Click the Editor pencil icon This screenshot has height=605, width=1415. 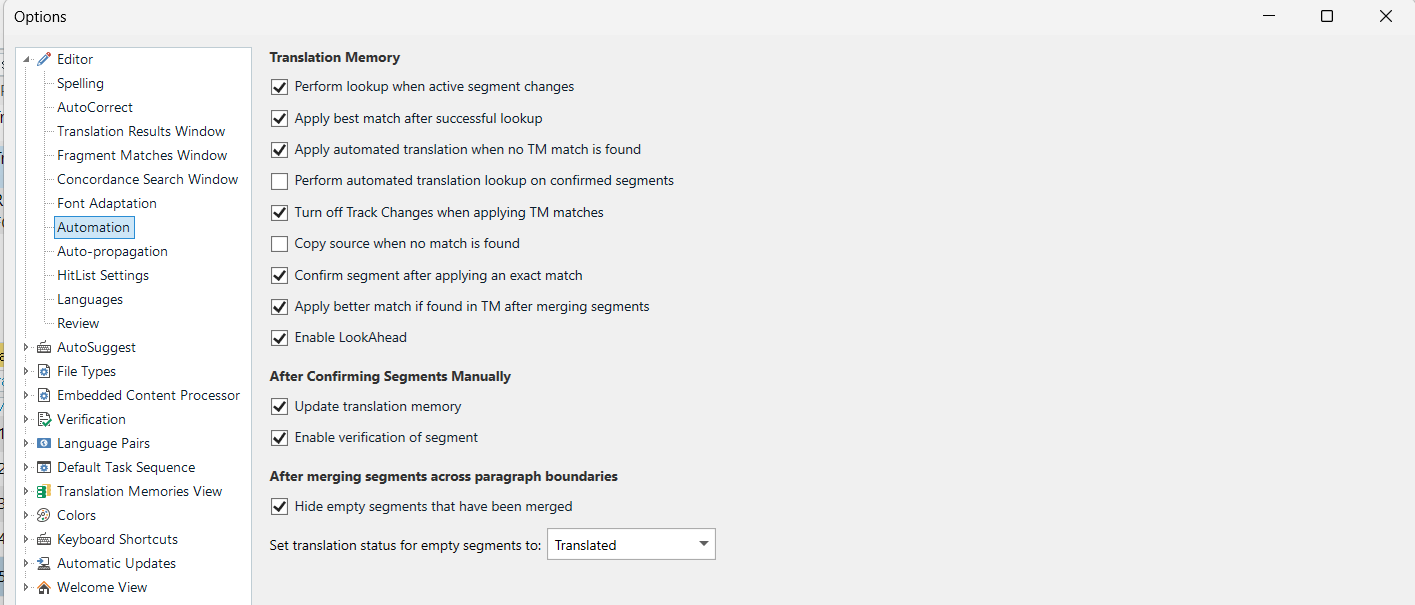click(x=44, y=59)
